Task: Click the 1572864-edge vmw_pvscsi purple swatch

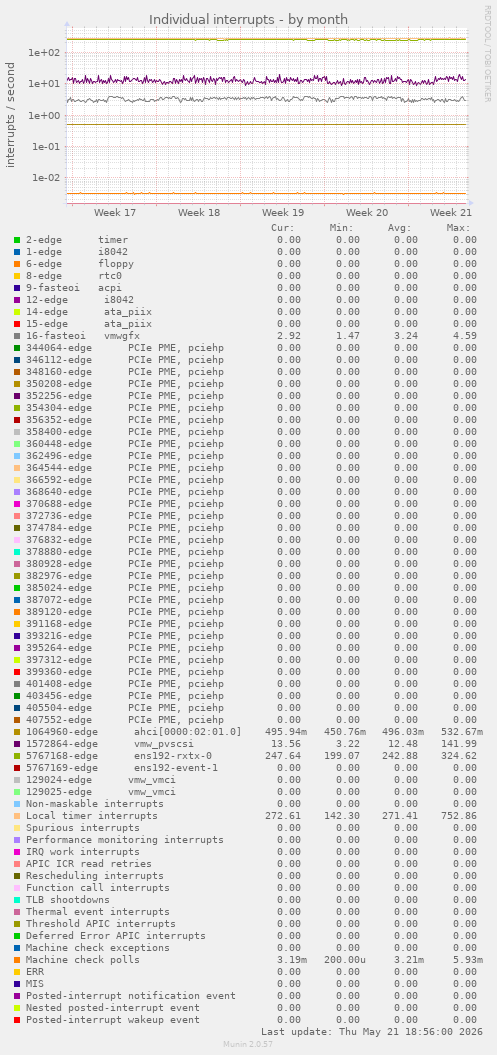Action: coord(17,744)
